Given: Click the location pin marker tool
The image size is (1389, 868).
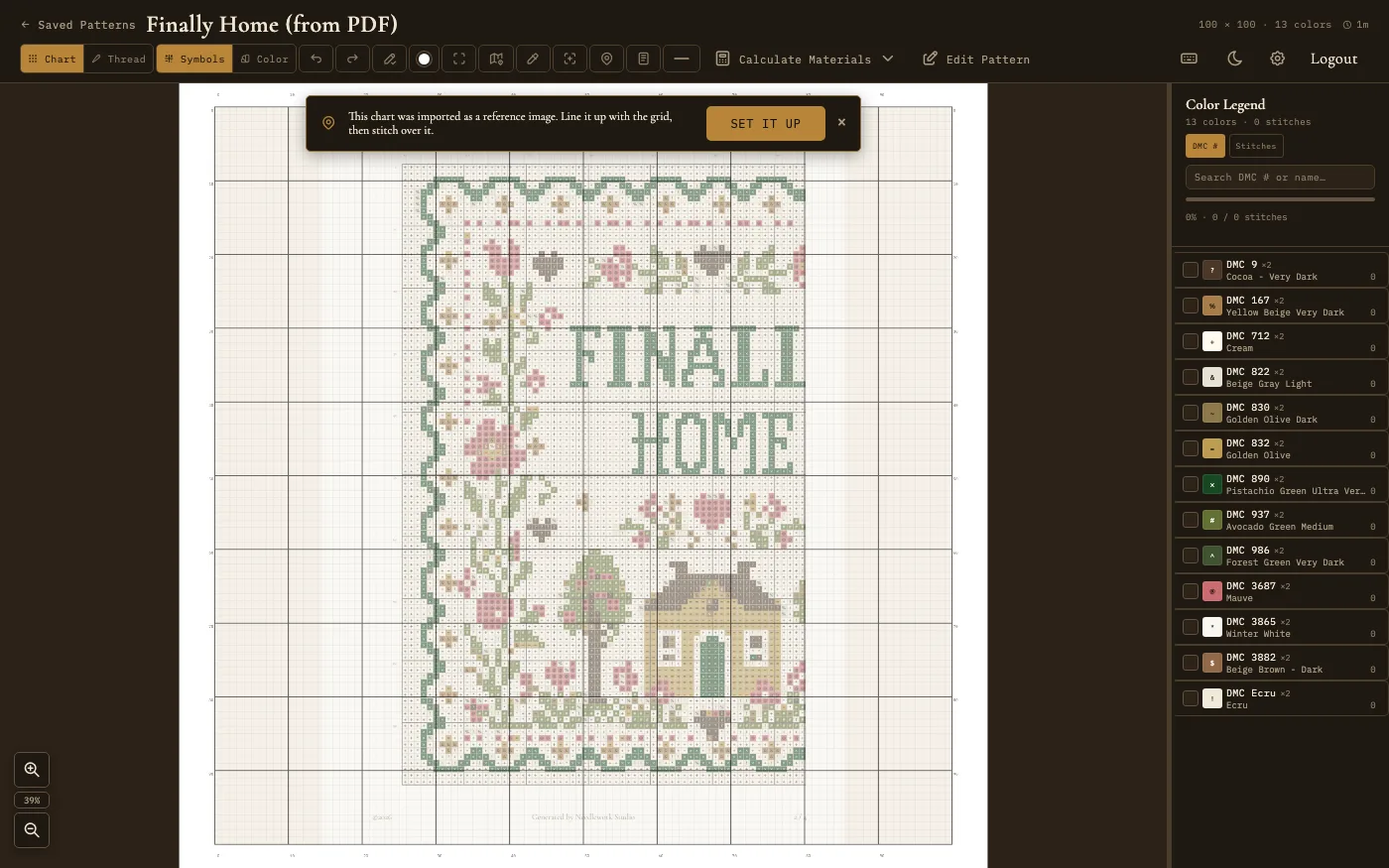Looking at the screenshot, I should click(x=606, y=59).
